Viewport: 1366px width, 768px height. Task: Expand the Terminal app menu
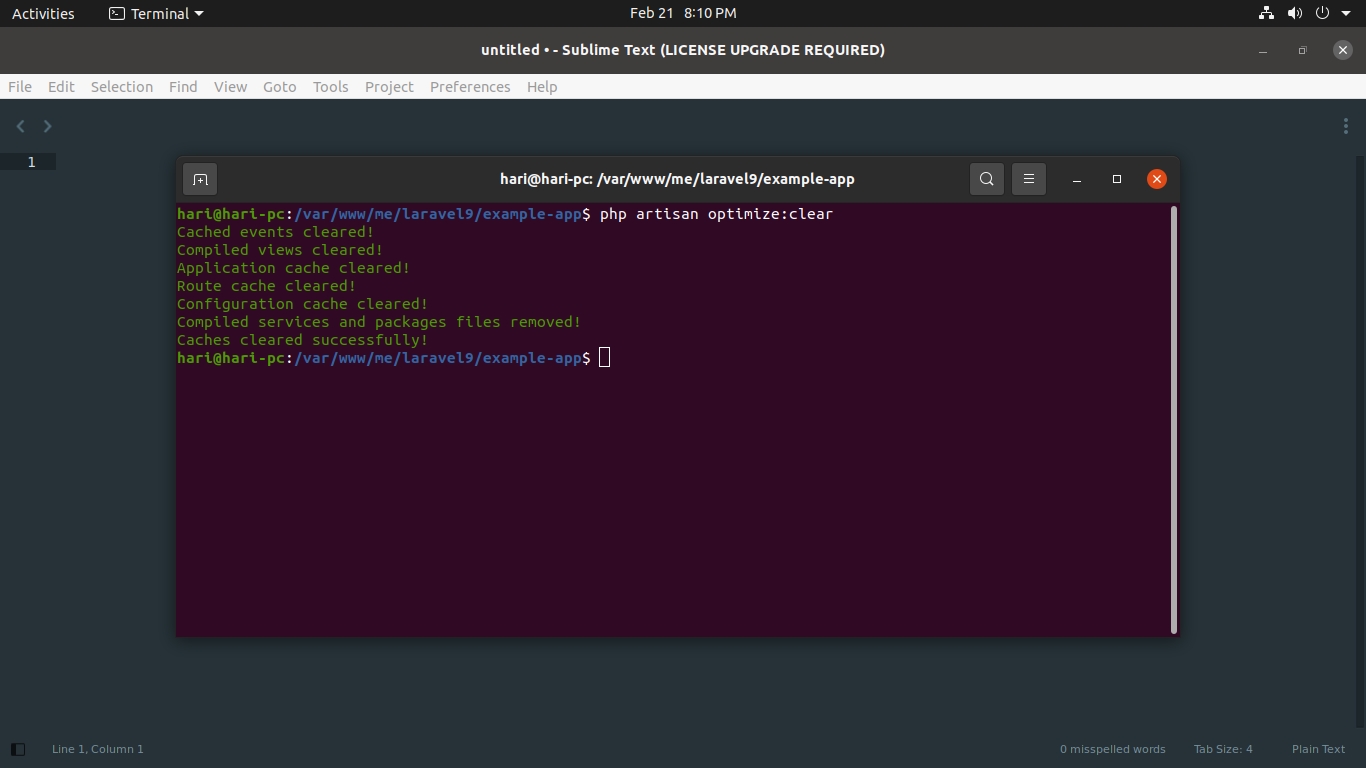tap(156, 13)
